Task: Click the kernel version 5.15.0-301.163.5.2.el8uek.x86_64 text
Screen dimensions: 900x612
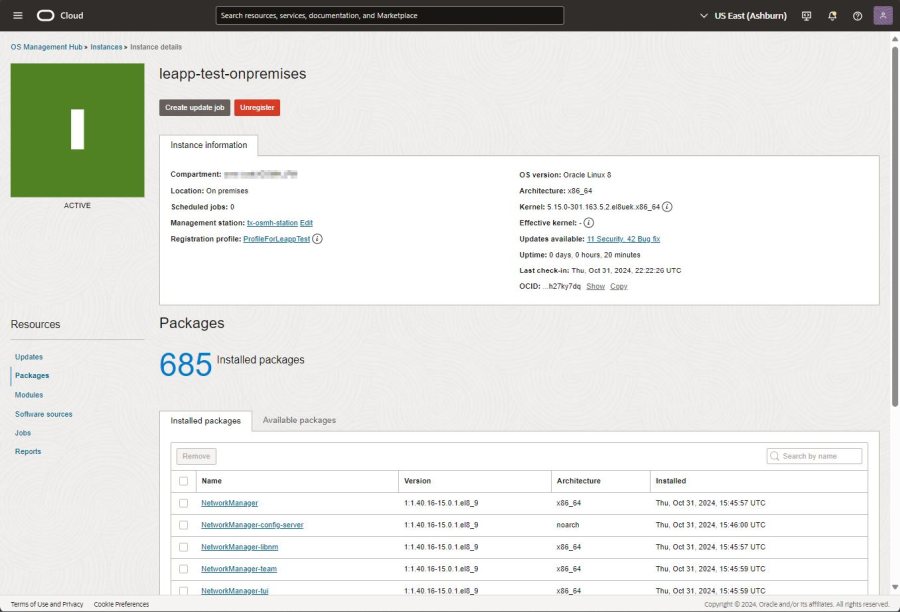Action: [603, 207]
